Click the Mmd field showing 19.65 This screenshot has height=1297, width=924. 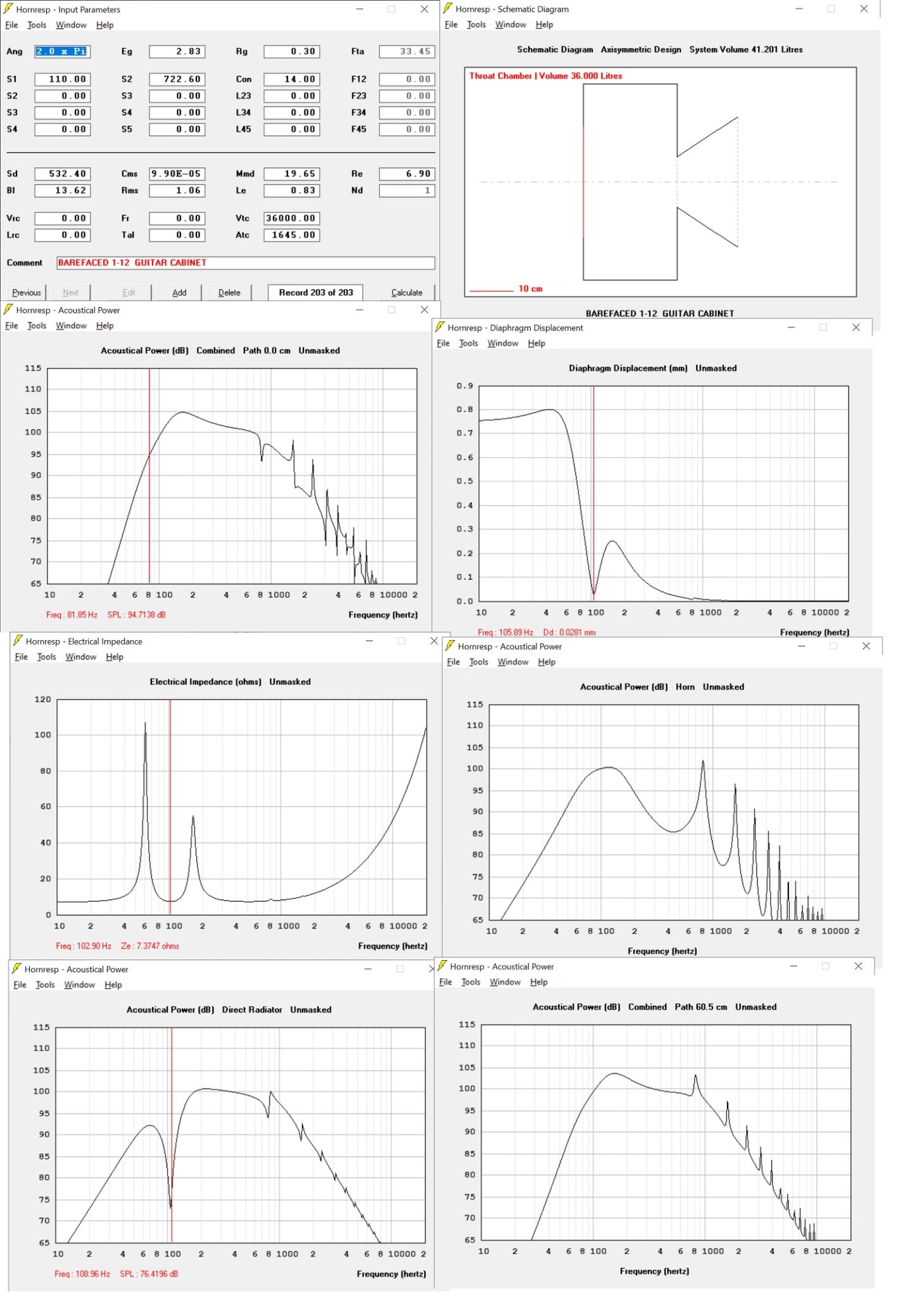pyautogui.click(x=292, y=174)
